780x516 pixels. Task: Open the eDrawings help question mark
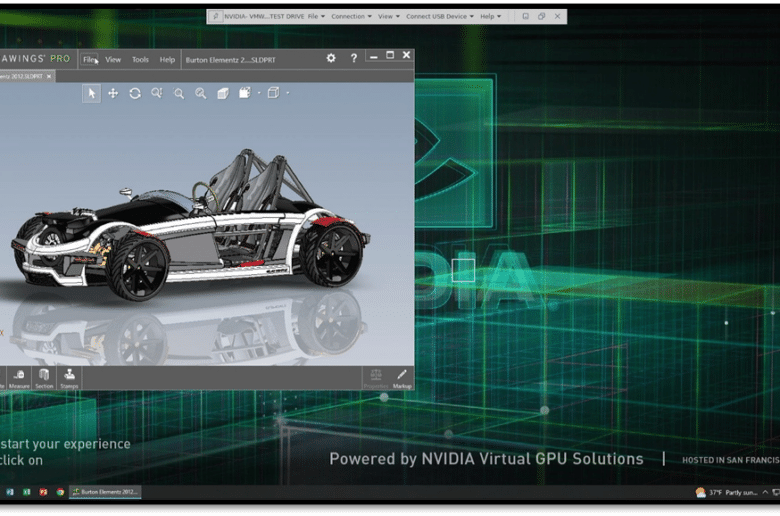[354, 58]
